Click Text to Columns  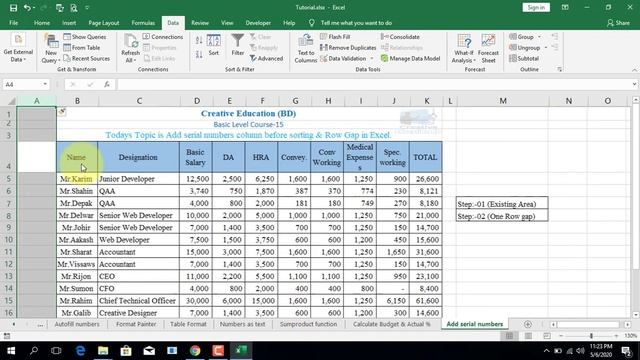306,49
